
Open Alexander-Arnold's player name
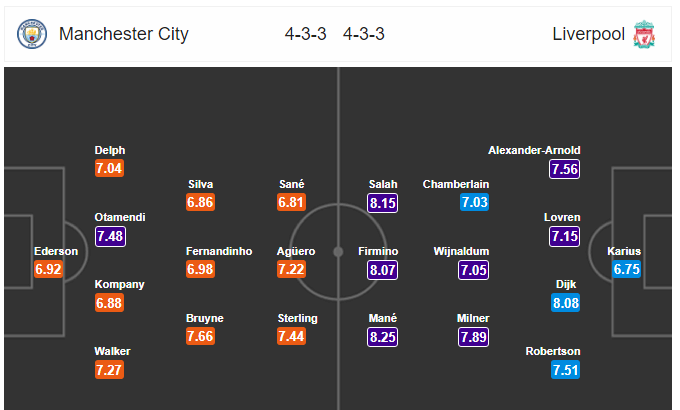534,150
